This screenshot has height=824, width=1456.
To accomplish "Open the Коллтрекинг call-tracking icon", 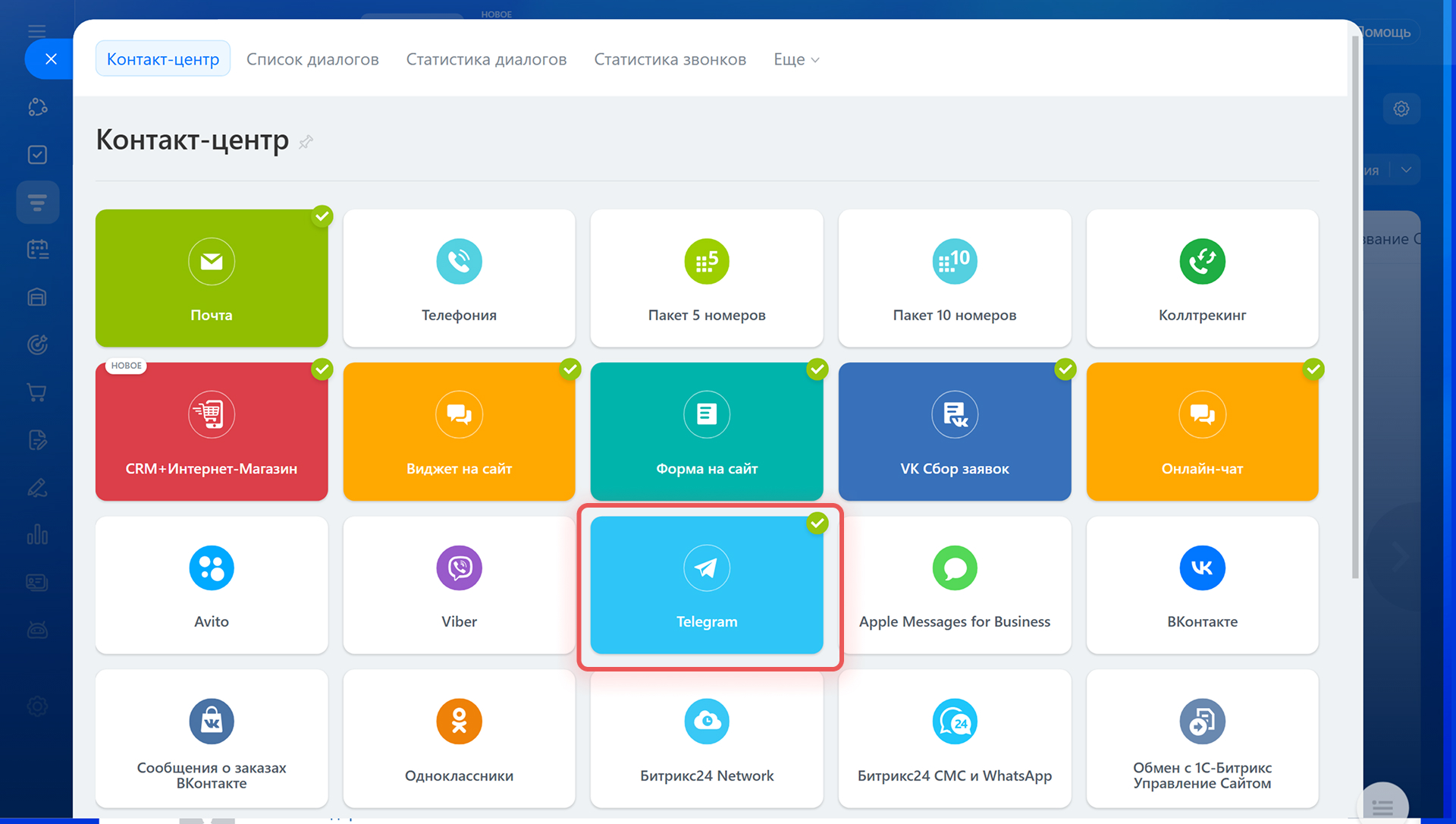I will (1202, 262).
